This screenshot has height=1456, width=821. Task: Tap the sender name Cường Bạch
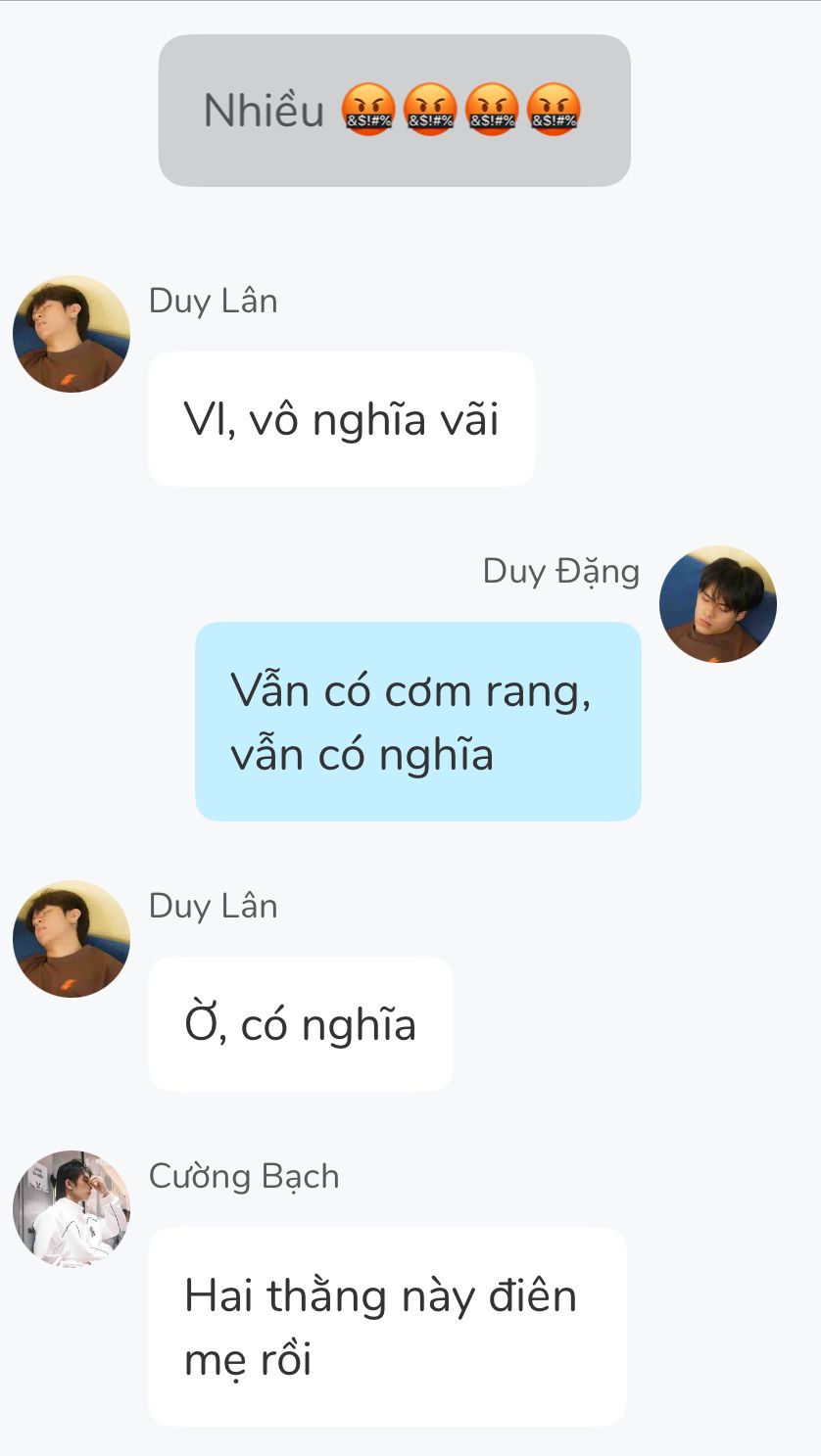[x=244, y=1176]
